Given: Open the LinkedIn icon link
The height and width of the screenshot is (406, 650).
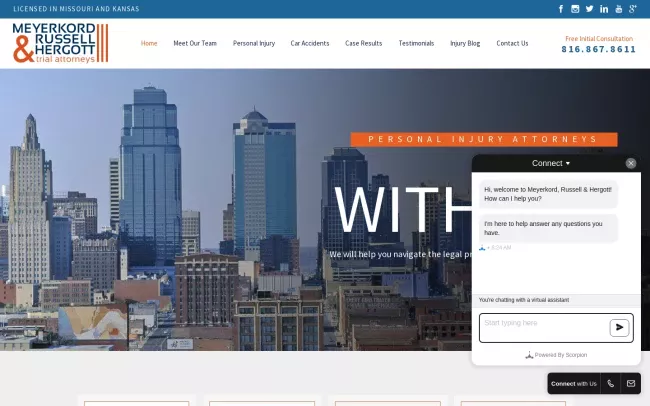Looking at the screenshot, I should click(604, 9).
